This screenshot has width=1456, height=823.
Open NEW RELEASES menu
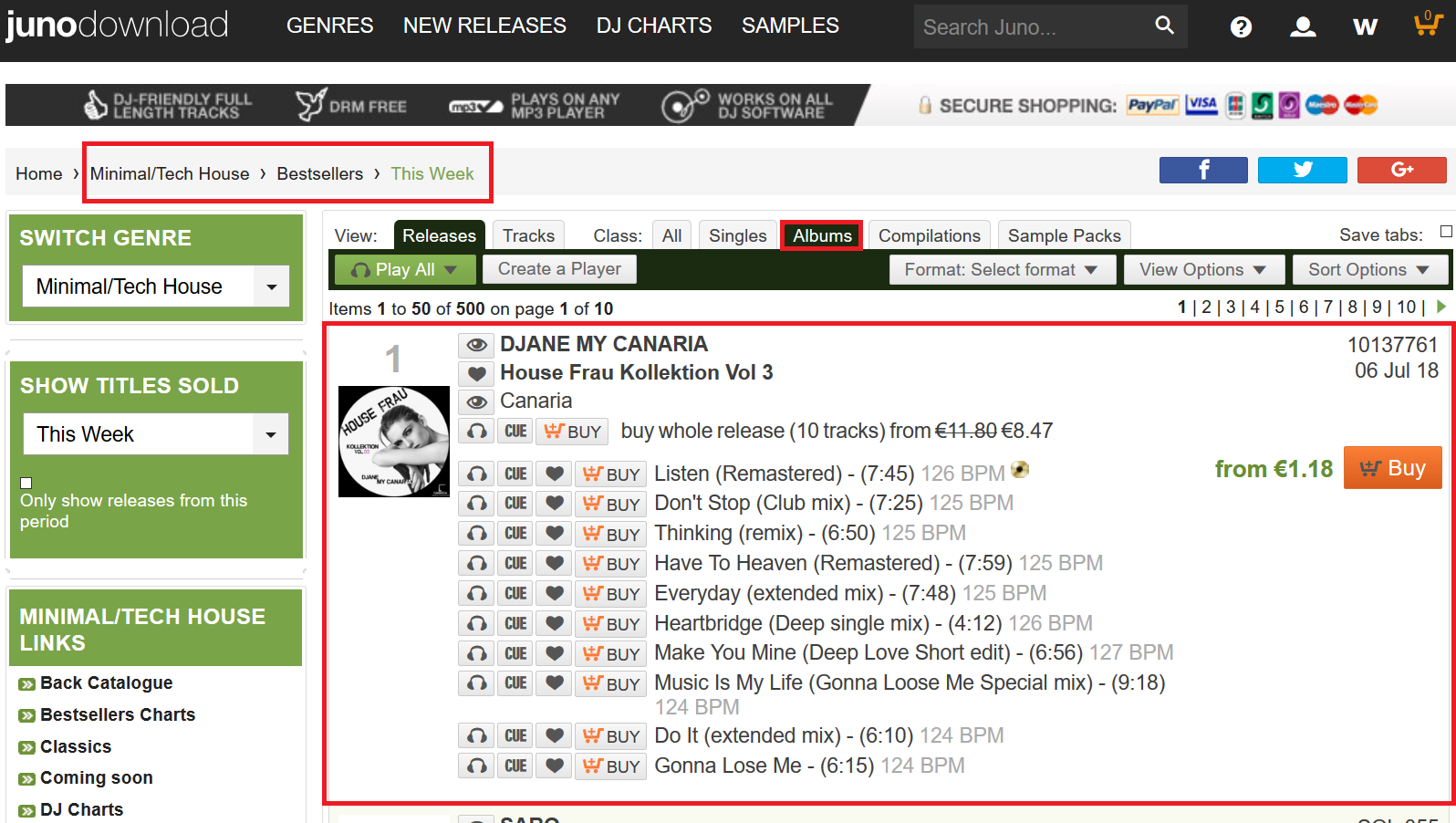pyautogui.click(x=484, y=26)
